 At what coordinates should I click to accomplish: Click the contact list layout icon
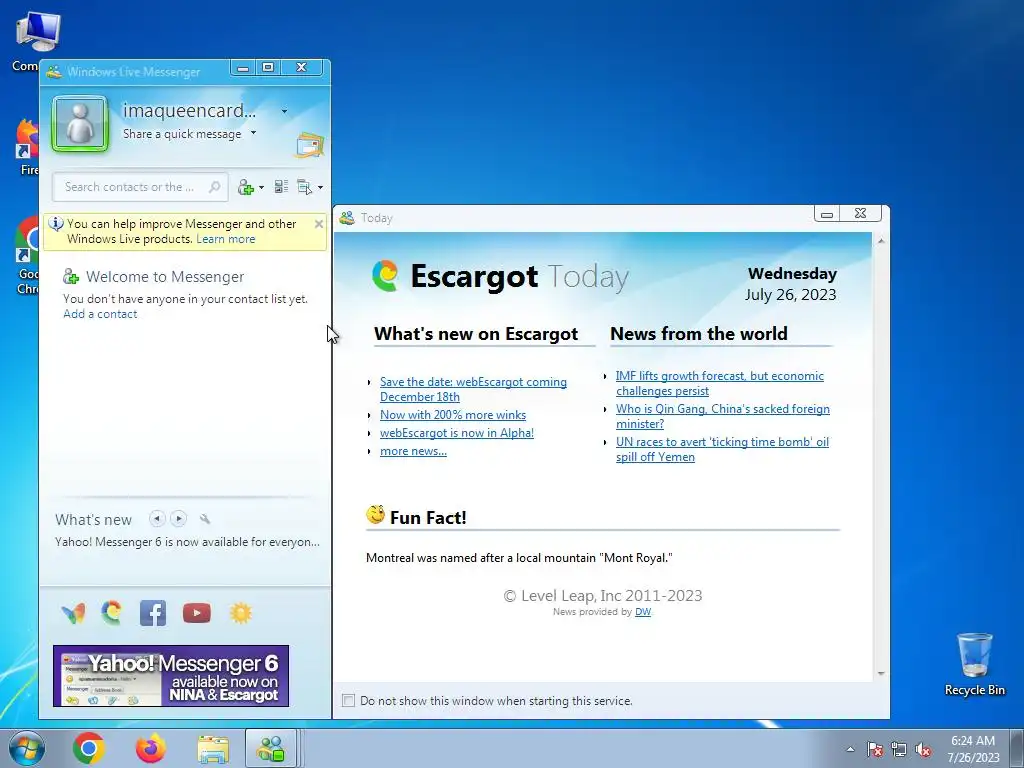(281, 187)
